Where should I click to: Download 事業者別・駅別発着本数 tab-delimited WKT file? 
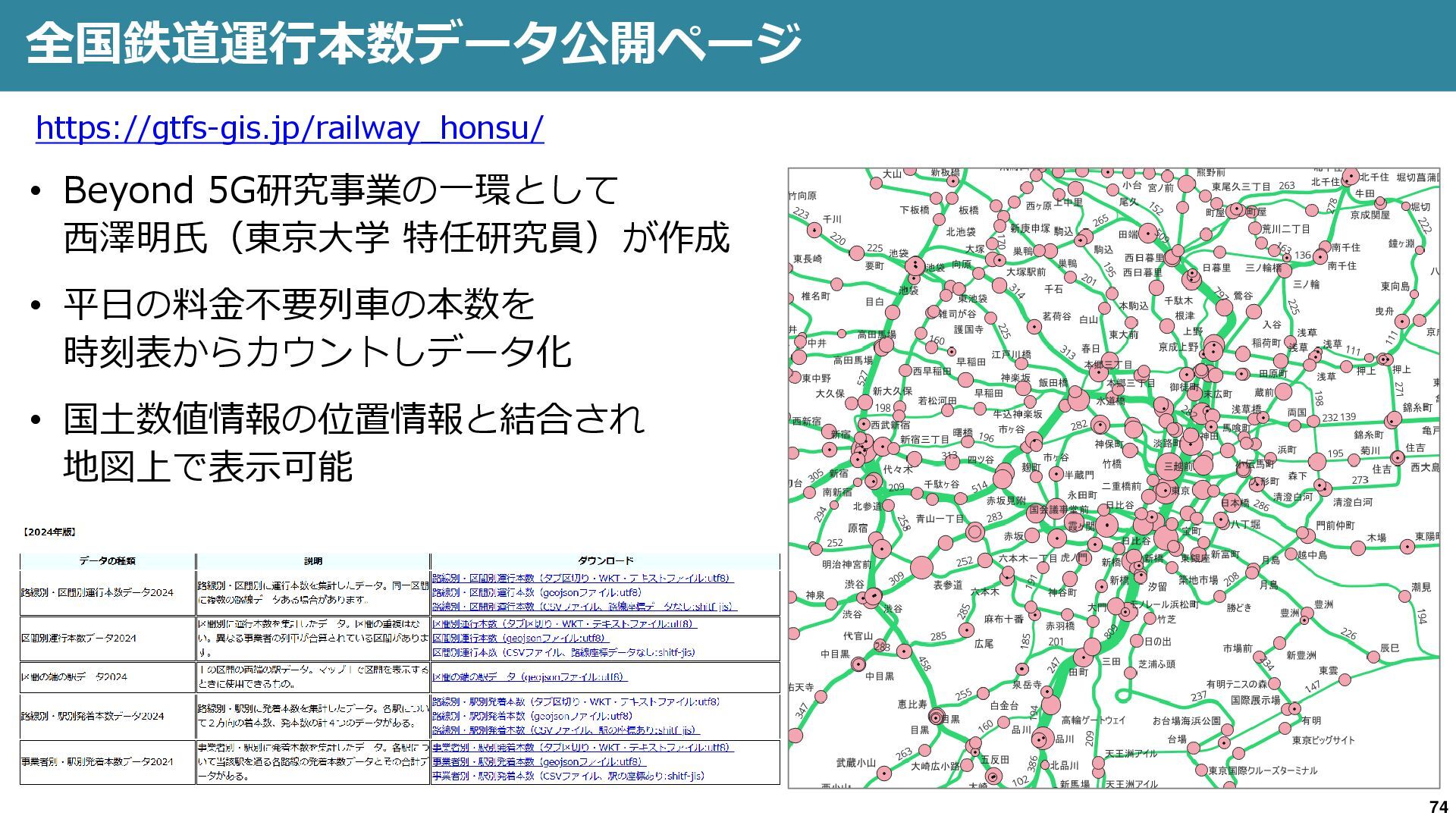tap(582, 747)
